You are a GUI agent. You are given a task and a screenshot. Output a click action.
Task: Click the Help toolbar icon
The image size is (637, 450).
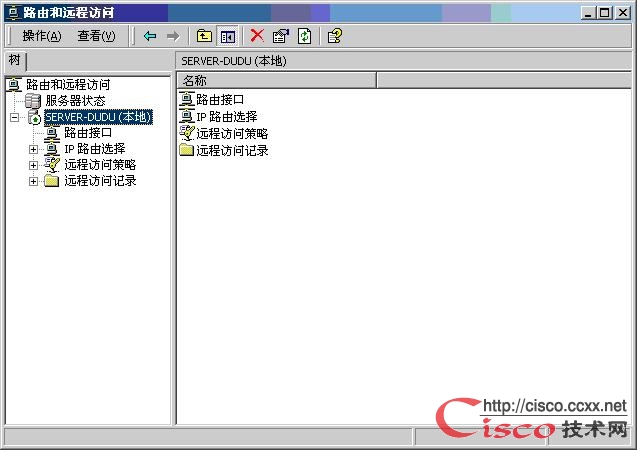click(335, 36)
